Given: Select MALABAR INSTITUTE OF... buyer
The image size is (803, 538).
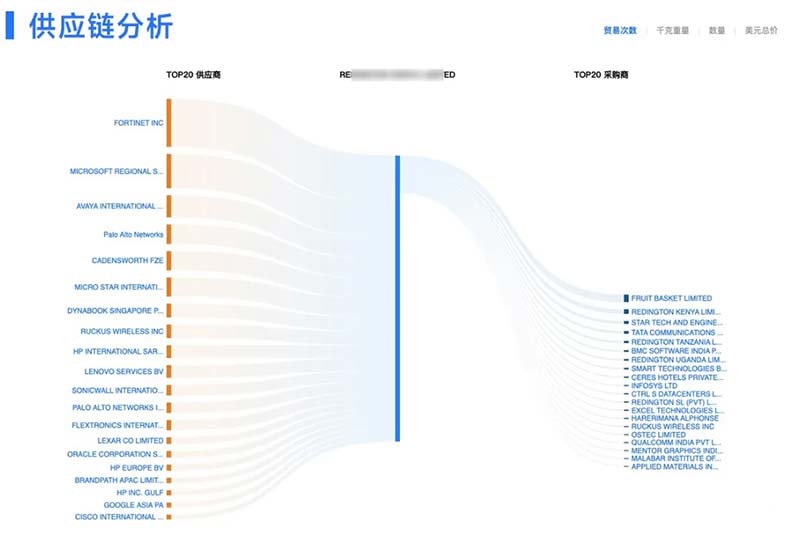Looking at the screenshot, I should click(676, 459).
